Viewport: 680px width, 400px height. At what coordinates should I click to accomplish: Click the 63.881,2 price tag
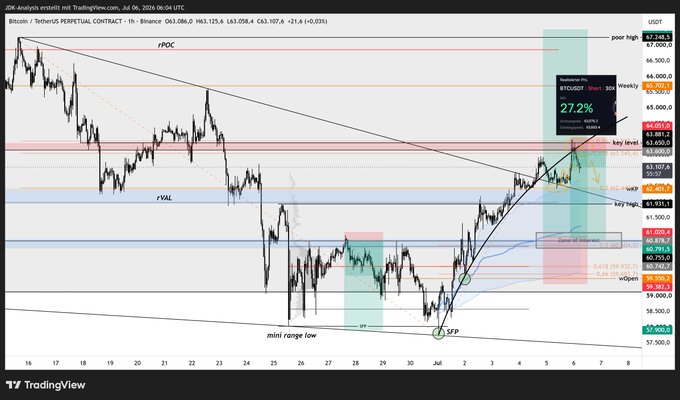658,134
